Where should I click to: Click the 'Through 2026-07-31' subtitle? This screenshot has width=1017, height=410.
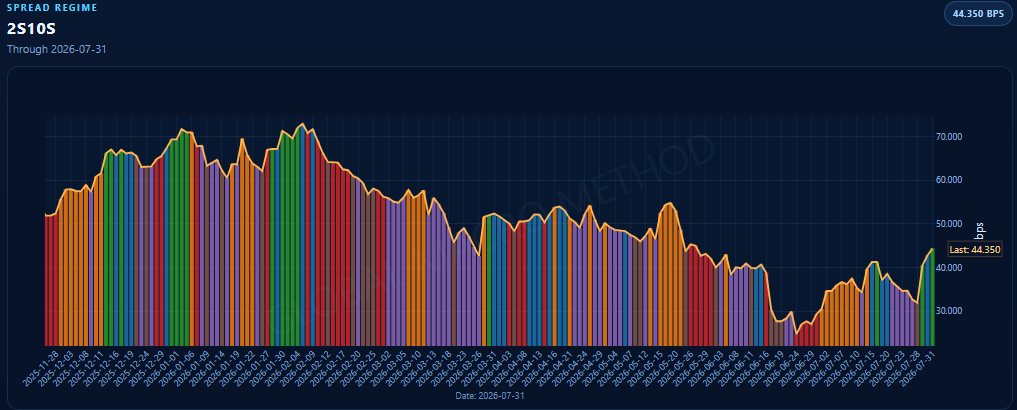pos(56,49)
